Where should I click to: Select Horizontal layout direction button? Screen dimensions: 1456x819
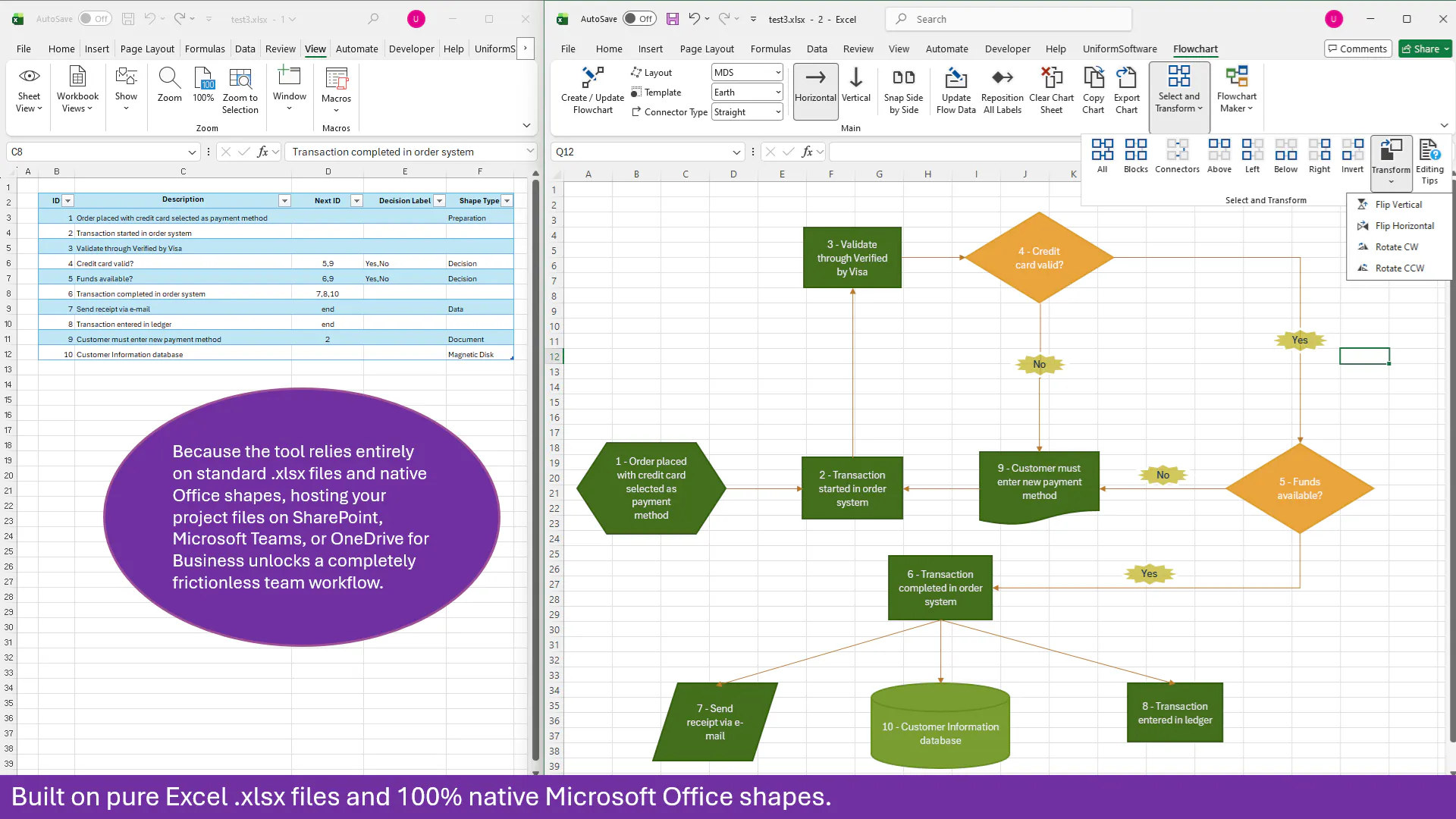pos(815,90)
